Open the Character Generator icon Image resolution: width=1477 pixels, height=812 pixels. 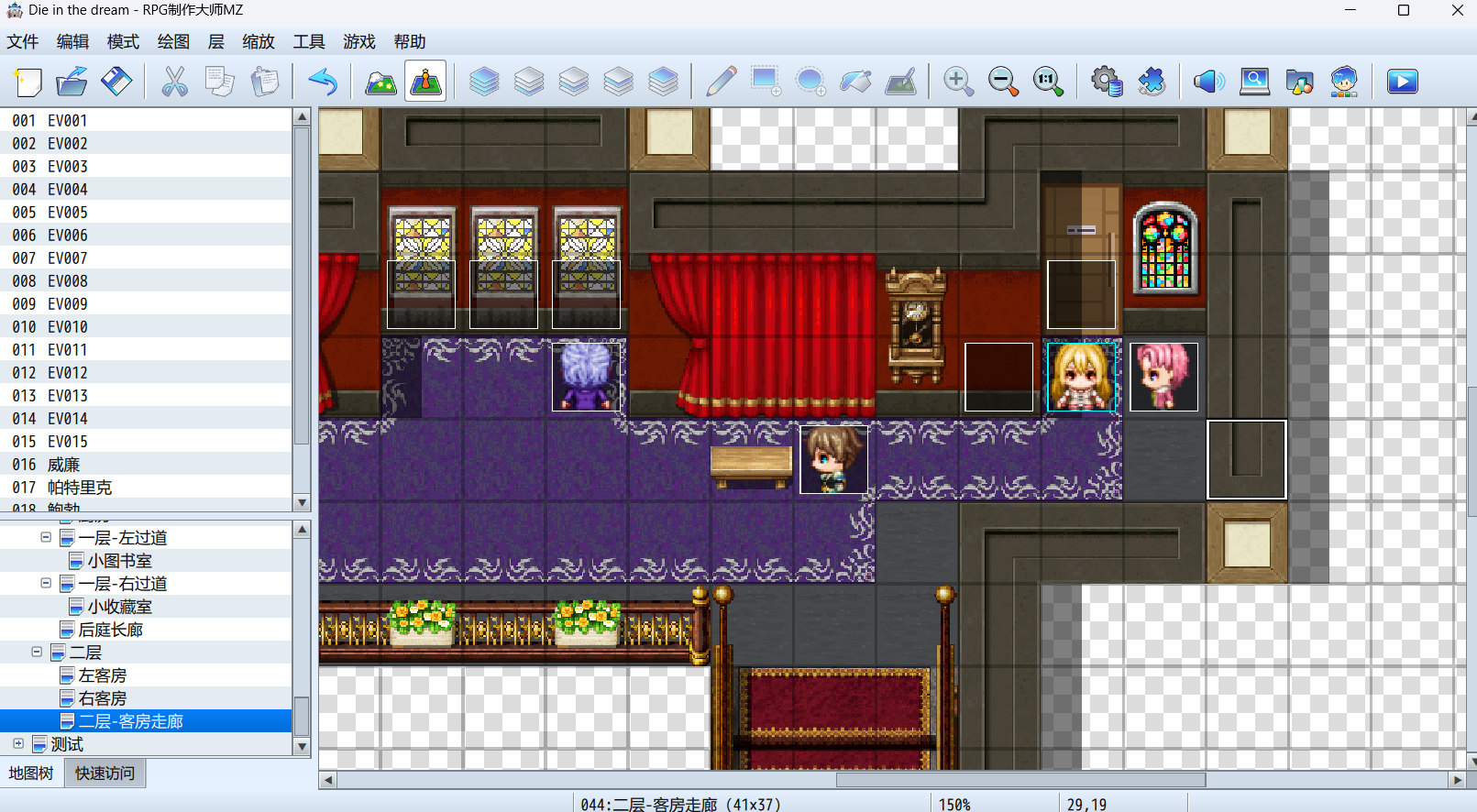click(1344, 82)
